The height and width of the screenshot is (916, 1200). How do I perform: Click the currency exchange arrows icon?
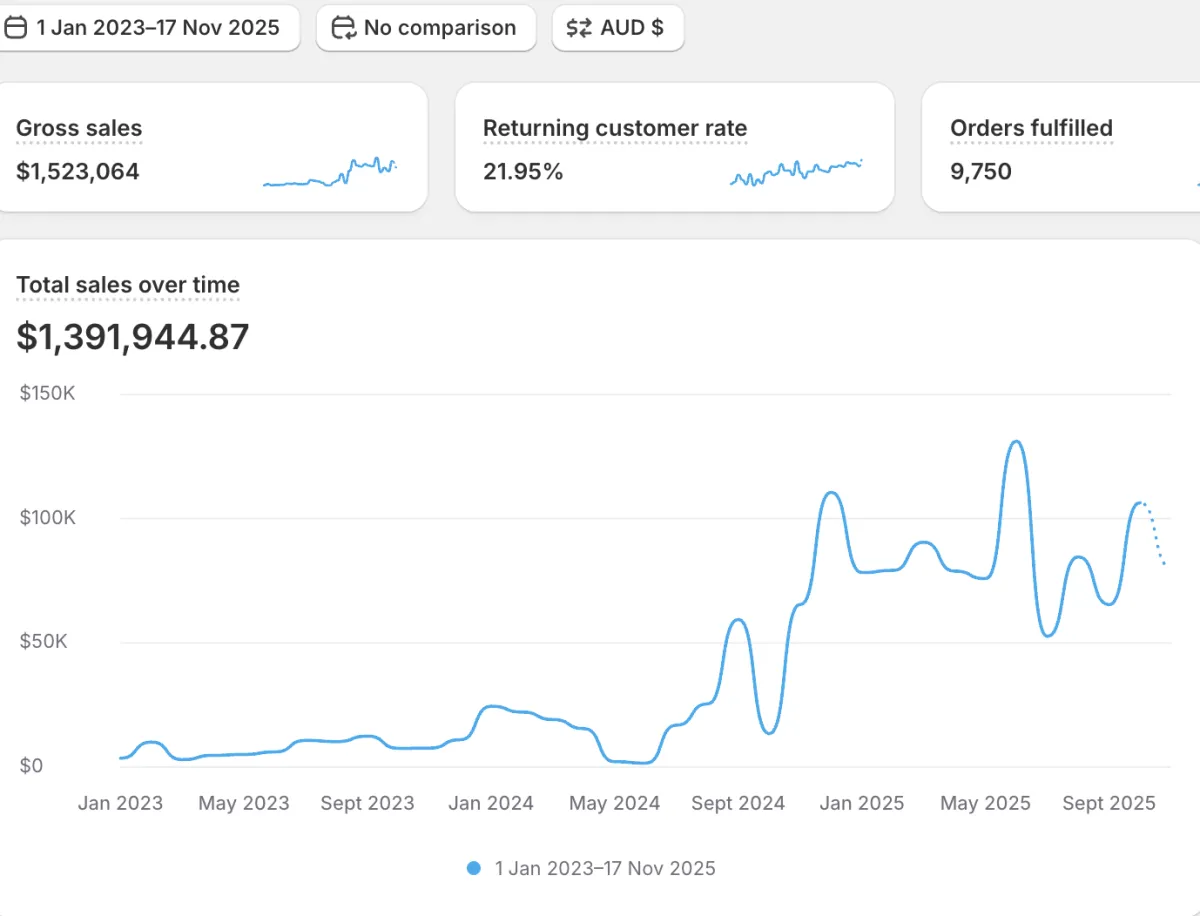tap(579, 28)
